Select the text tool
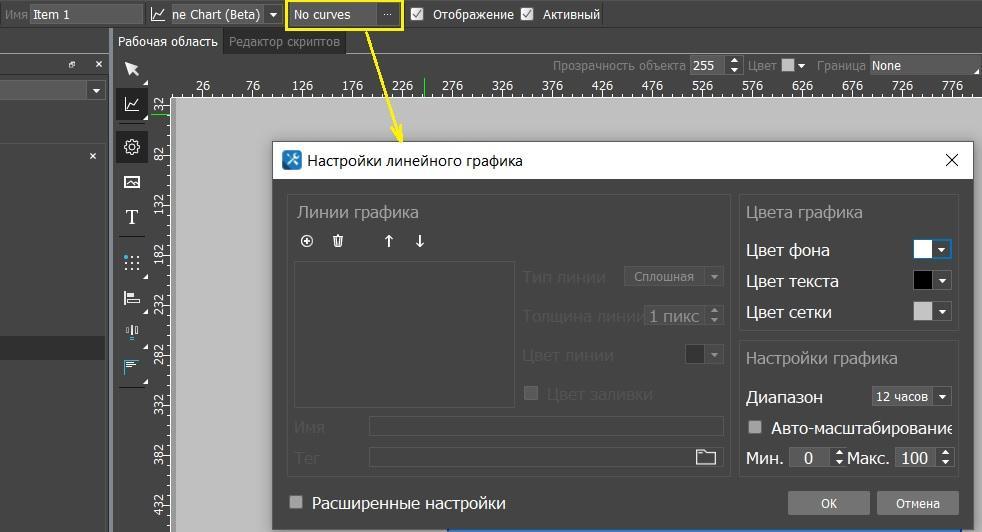 click(132, 217)
